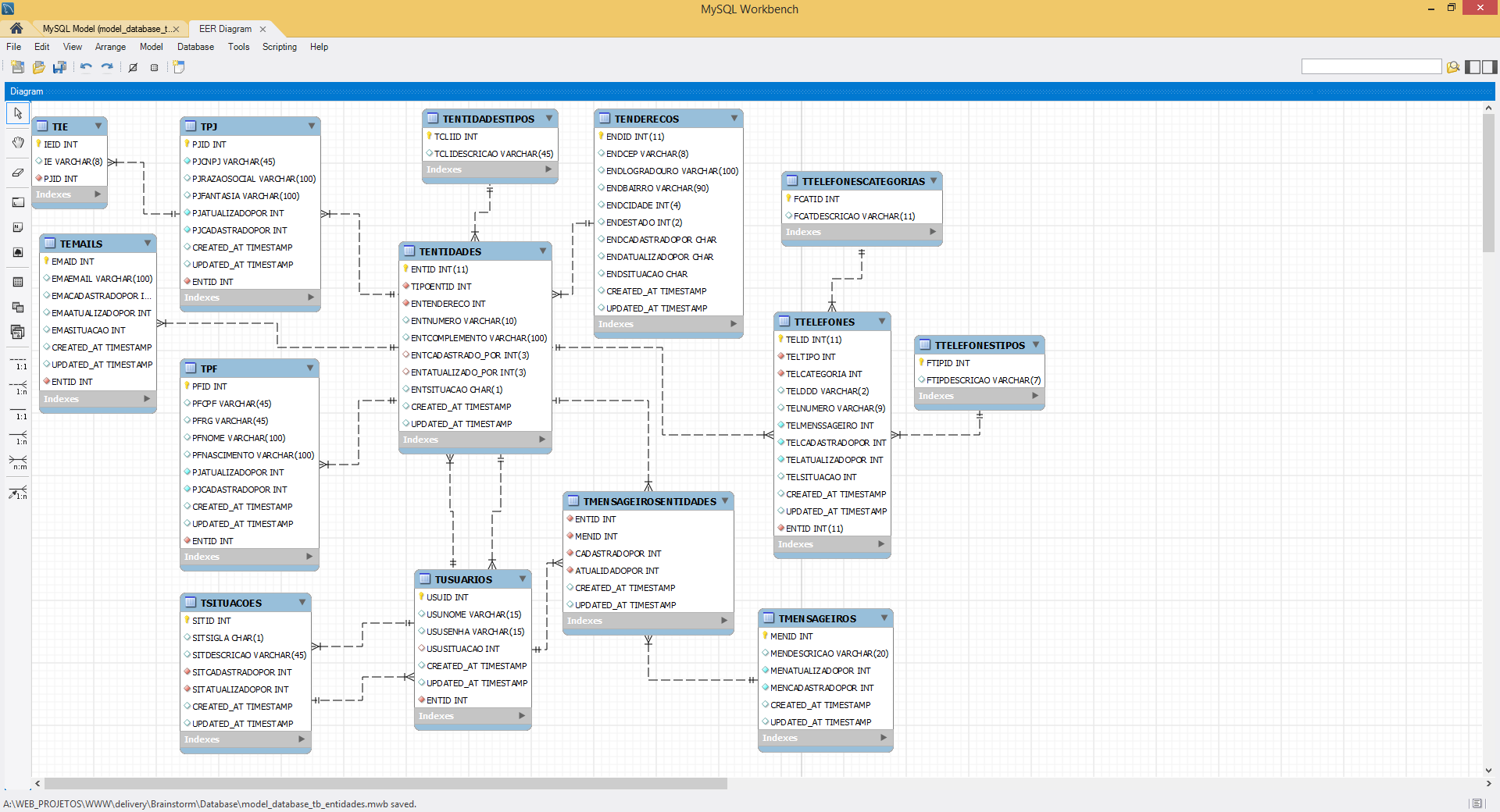Screen dimensions: 1500x812
Task: Choose the n:m relationship tool
Action: pos(18,463)
